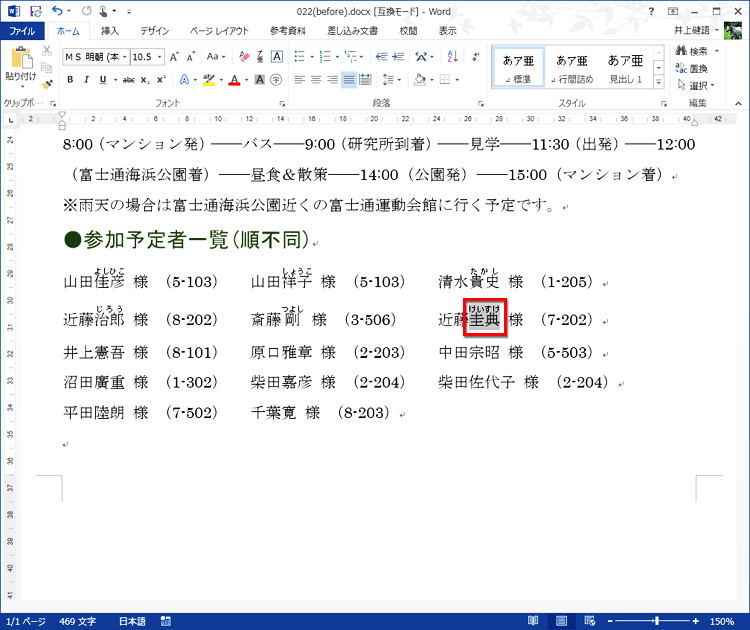Open the File tab

[22, 31]
